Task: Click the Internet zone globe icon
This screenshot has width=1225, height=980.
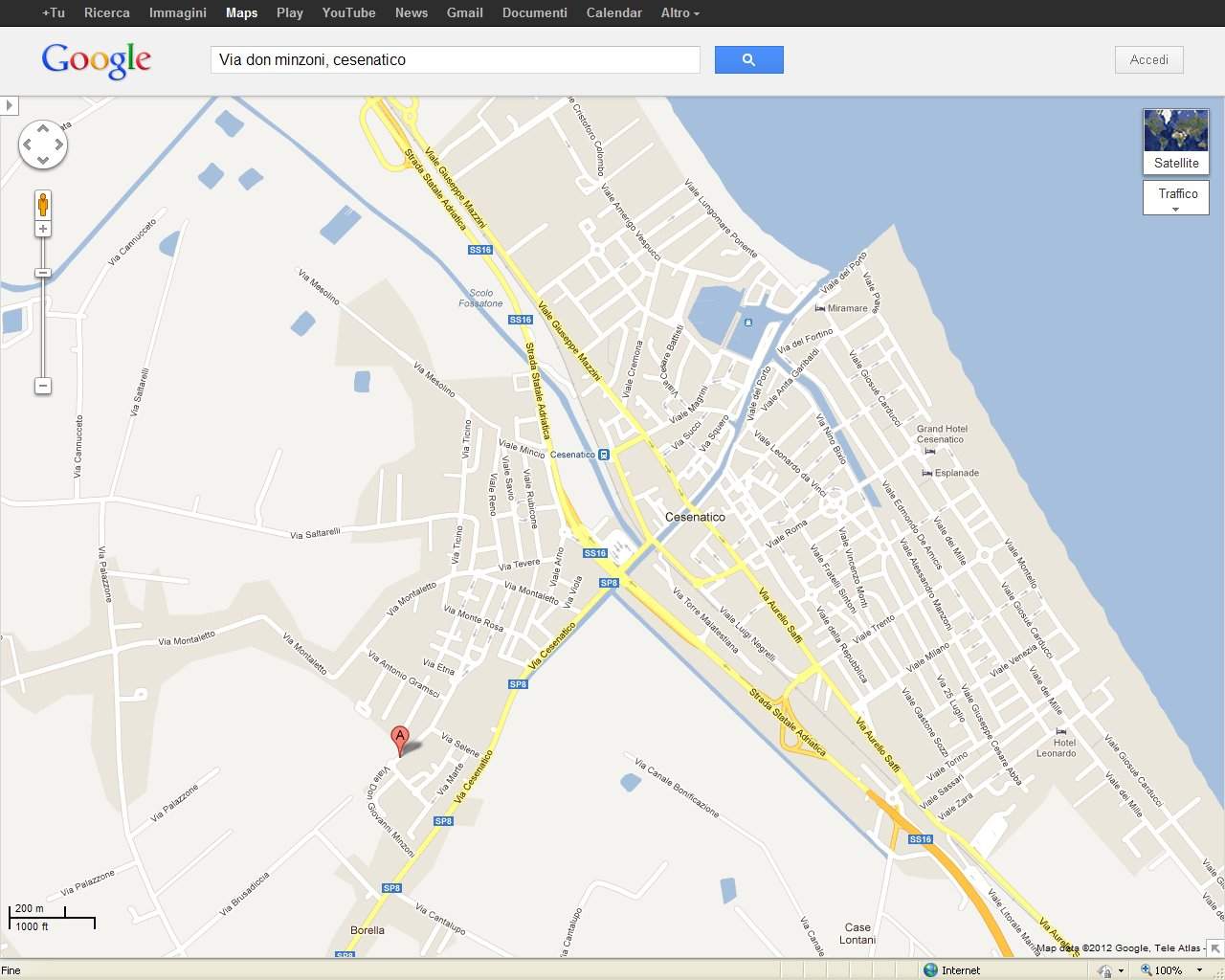Action: [930, 969]
